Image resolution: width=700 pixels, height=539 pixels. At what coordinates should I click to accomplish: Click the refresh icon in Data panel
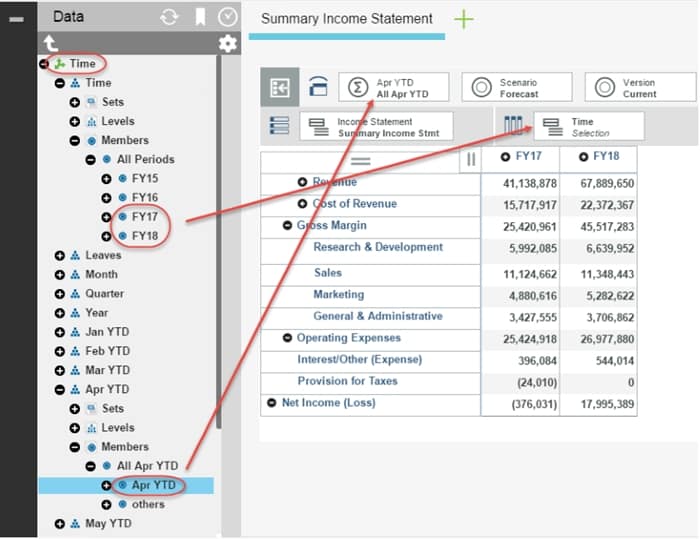click(171, 17)
